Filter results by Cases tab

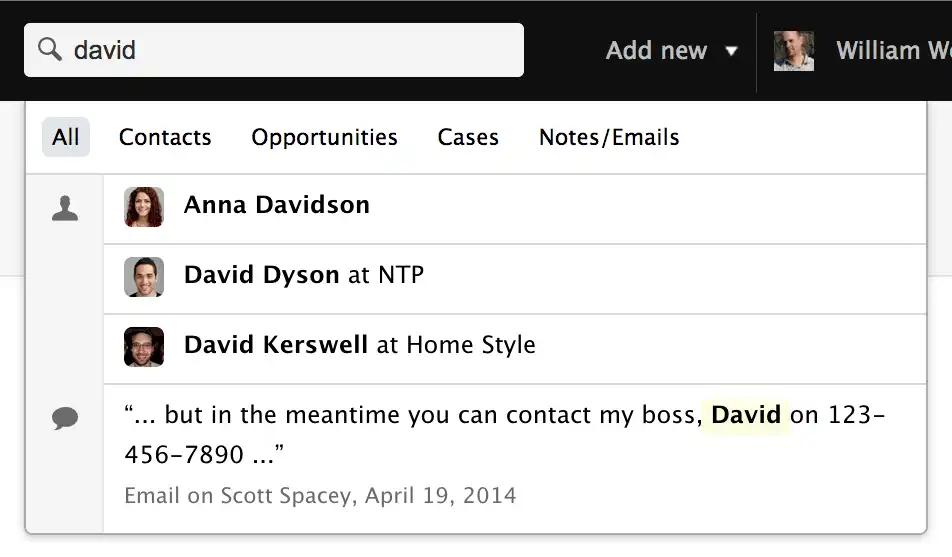(x=468, y=137)
